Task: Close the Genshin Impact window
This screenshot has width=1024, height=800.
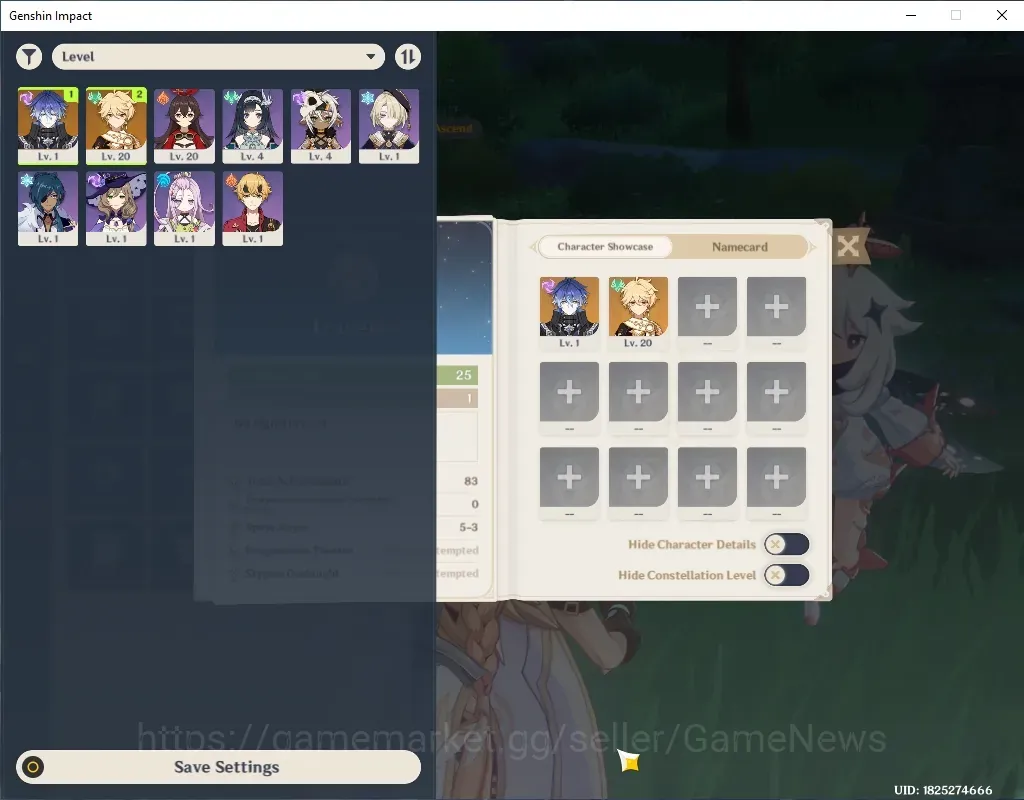Action: [1002, 15]
